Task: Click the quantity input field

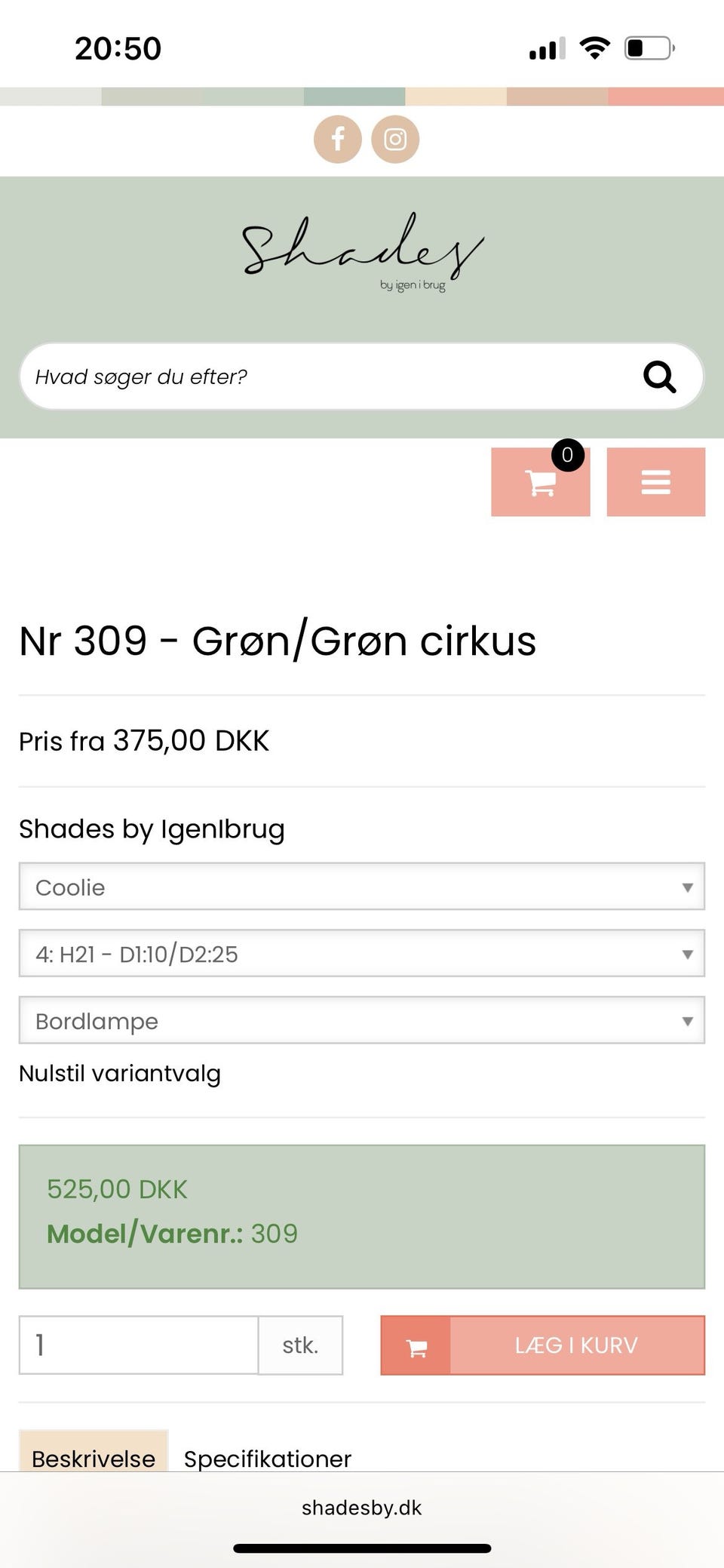Action: click(139, 1345)
